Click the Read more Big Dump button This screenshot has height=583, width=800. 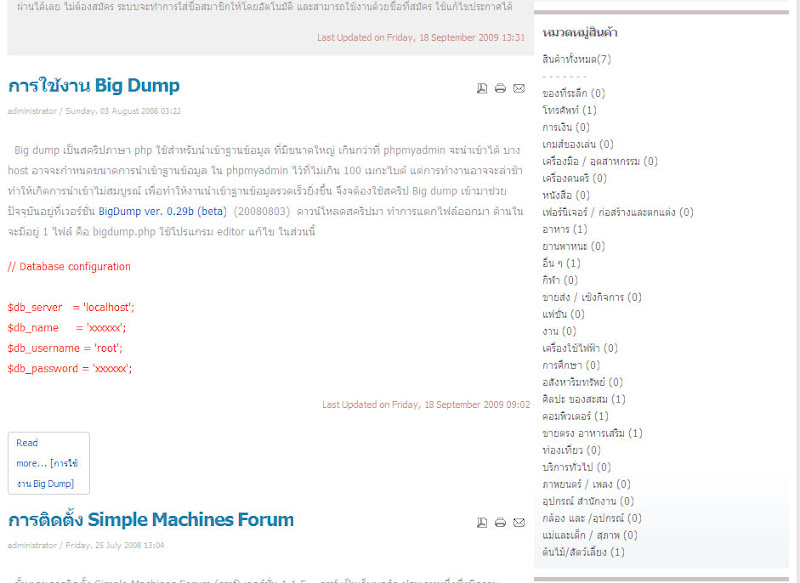point(48,463)
